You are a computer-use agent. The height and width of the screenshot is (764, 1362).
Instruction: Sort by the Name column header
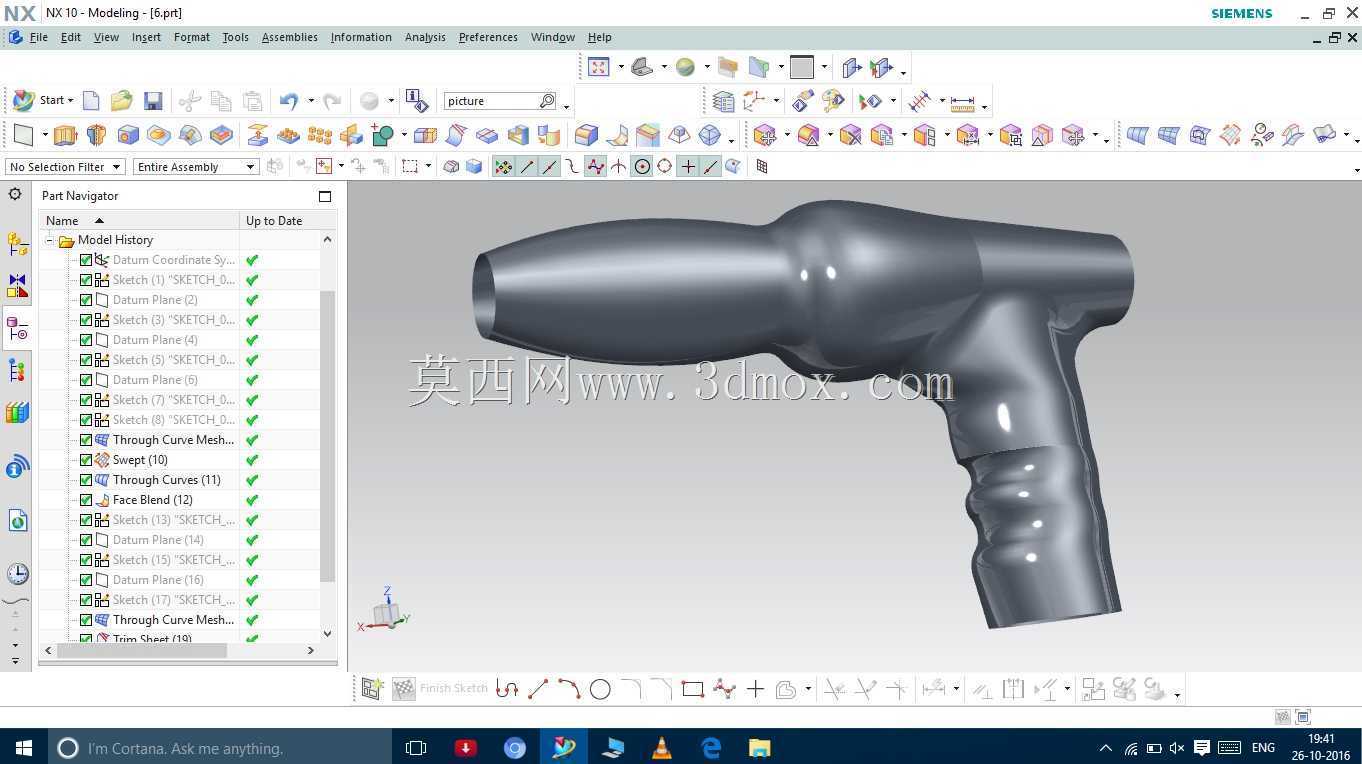click(139, 220)
